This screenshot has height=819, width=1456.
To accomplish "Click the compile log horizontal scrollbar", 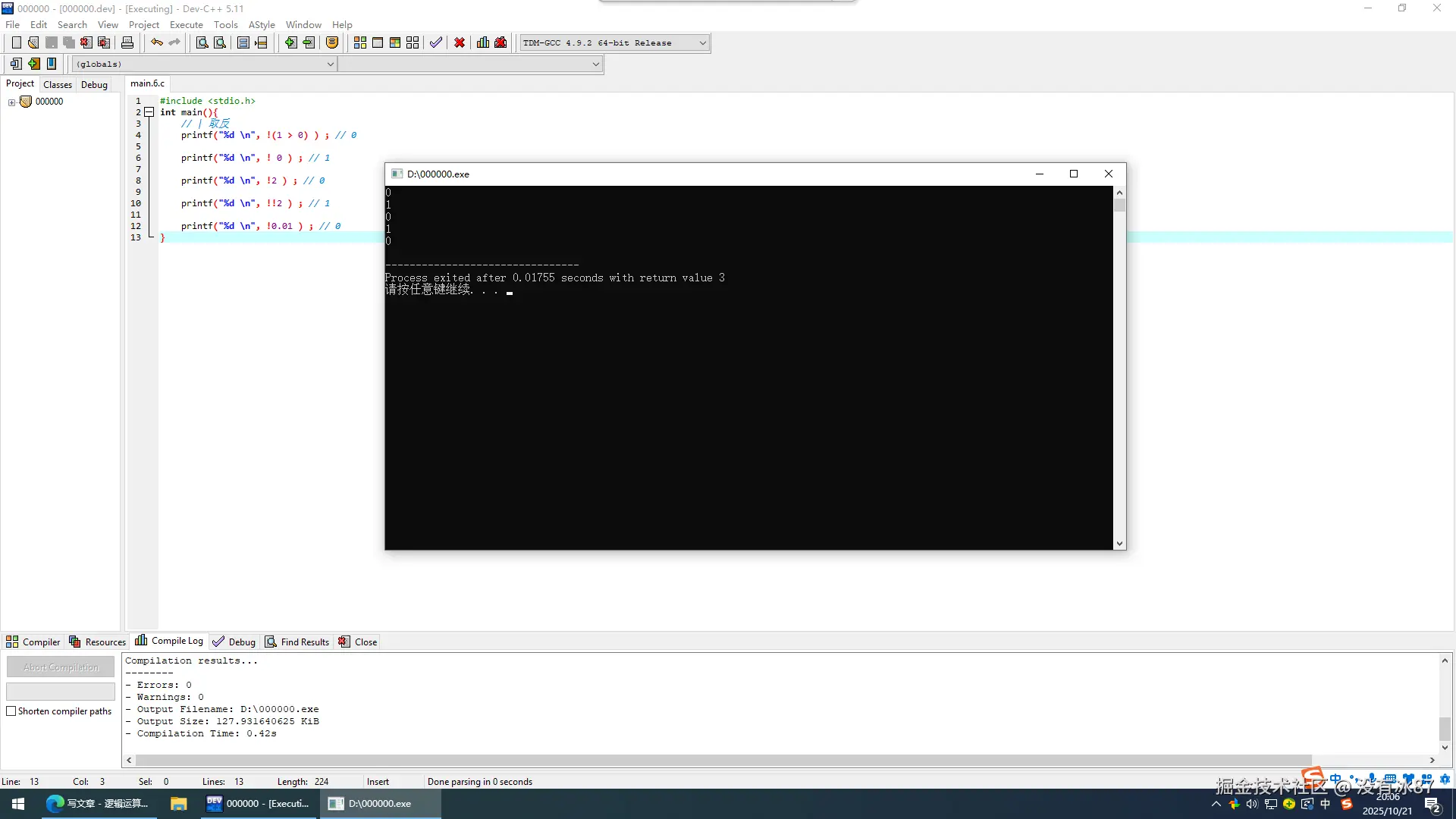I will click(720, 761).
